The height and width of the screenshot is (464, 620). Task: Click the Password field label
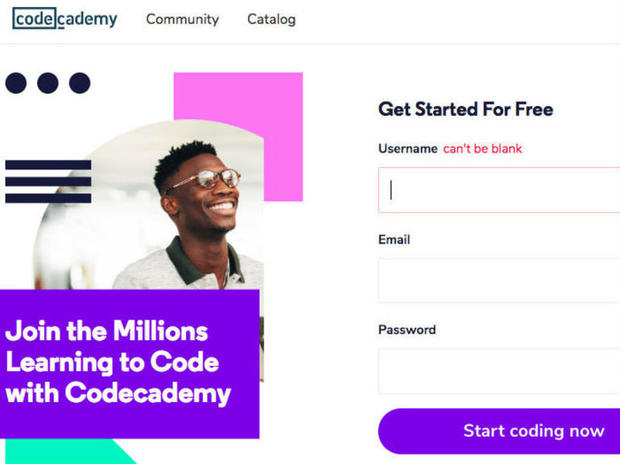407,330
